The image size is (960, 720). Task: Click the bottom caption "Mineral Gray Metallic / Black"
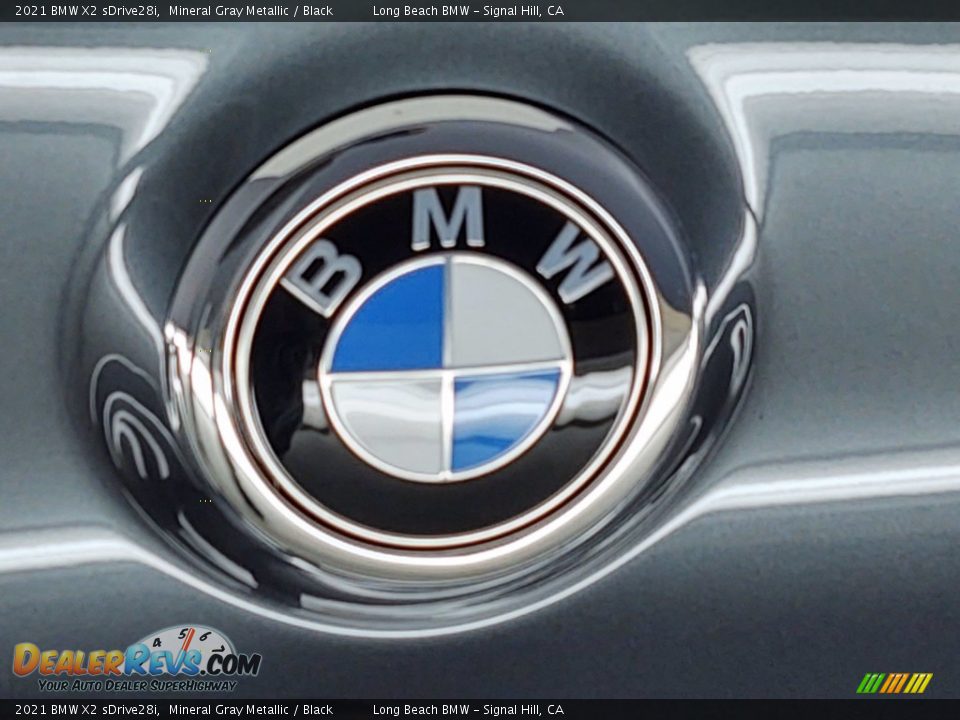[x=250, y=710]
